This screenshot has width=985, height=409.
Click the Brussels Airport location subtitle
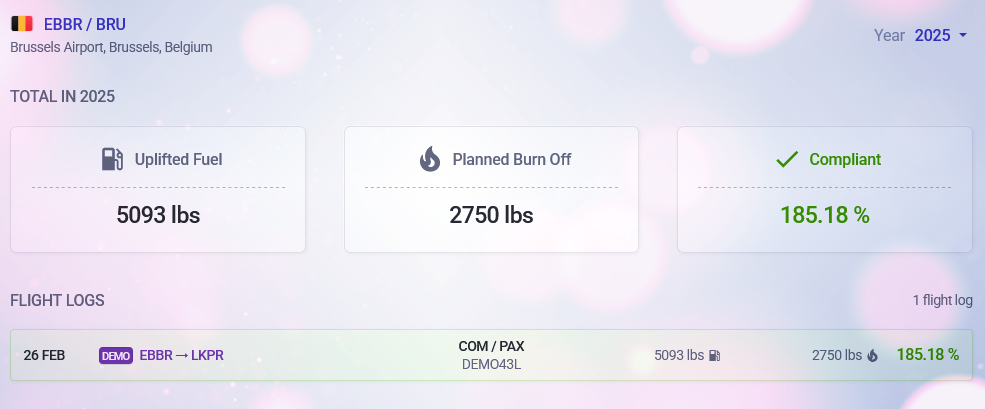click(111, 47)
